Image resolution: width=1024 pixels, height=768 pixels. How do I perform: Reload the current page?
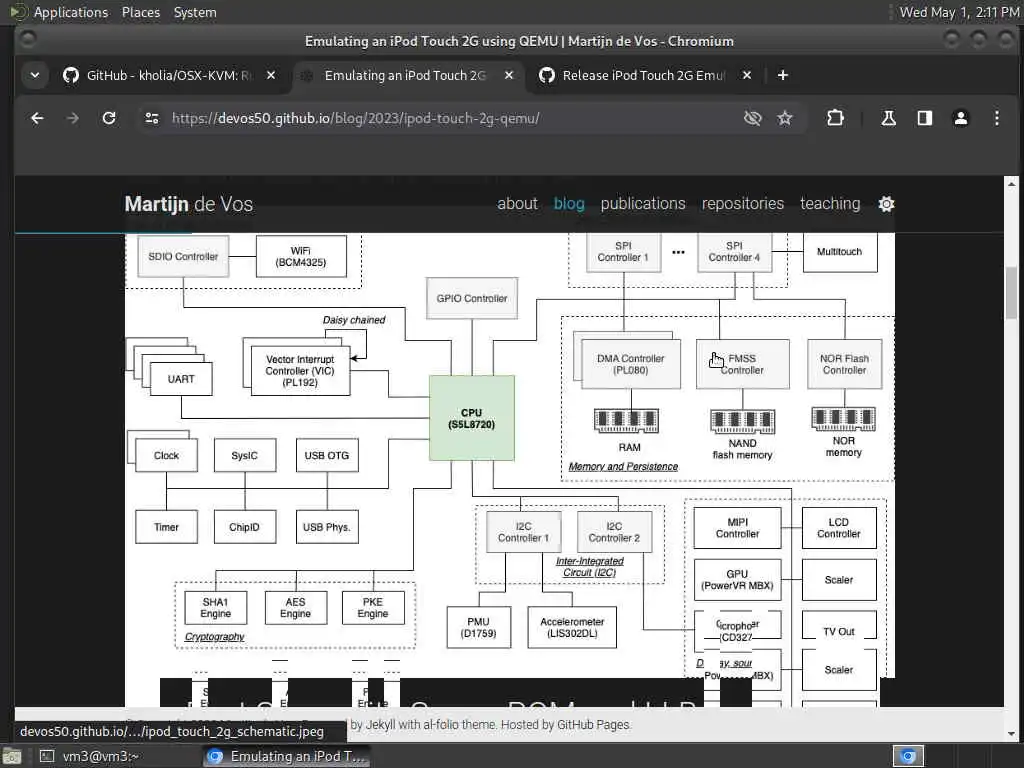coord(109,118)
